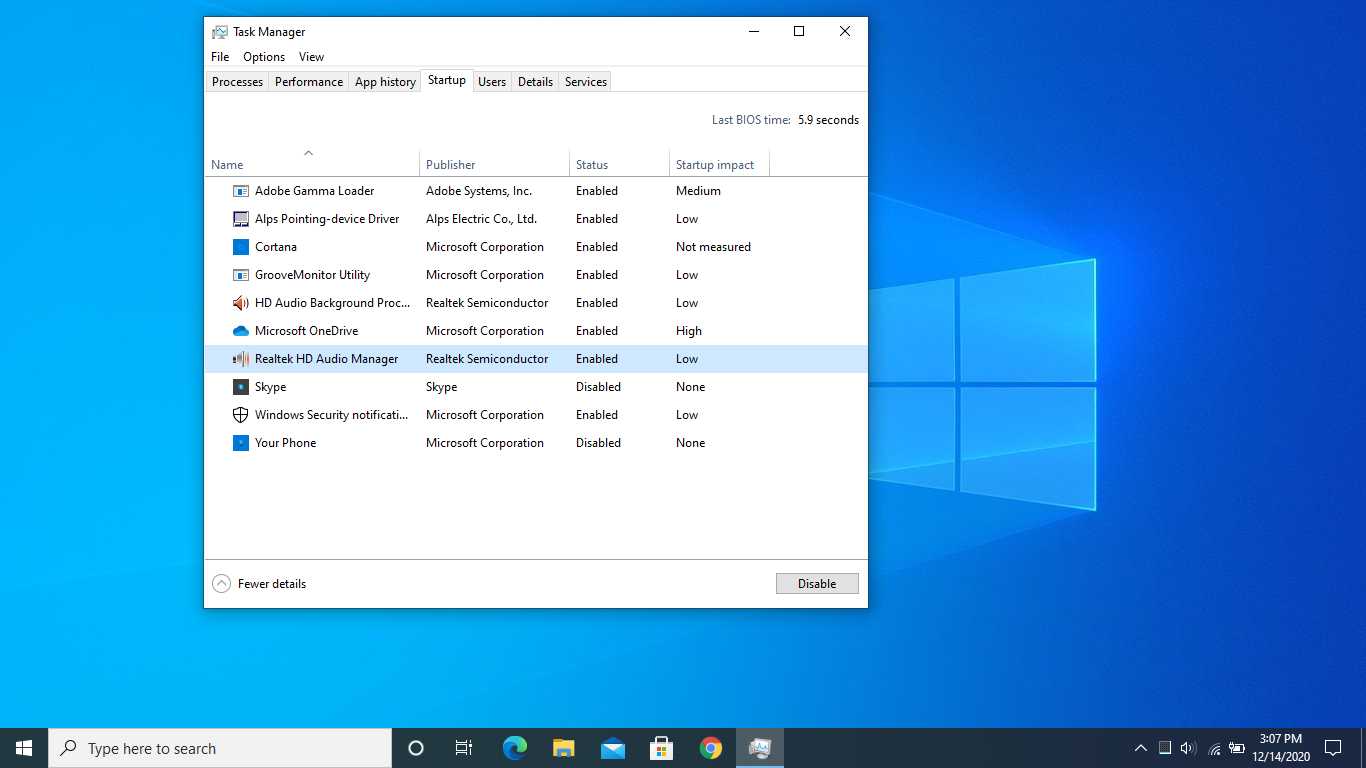Open Task View on the taskbar

[x=464, y=748]
